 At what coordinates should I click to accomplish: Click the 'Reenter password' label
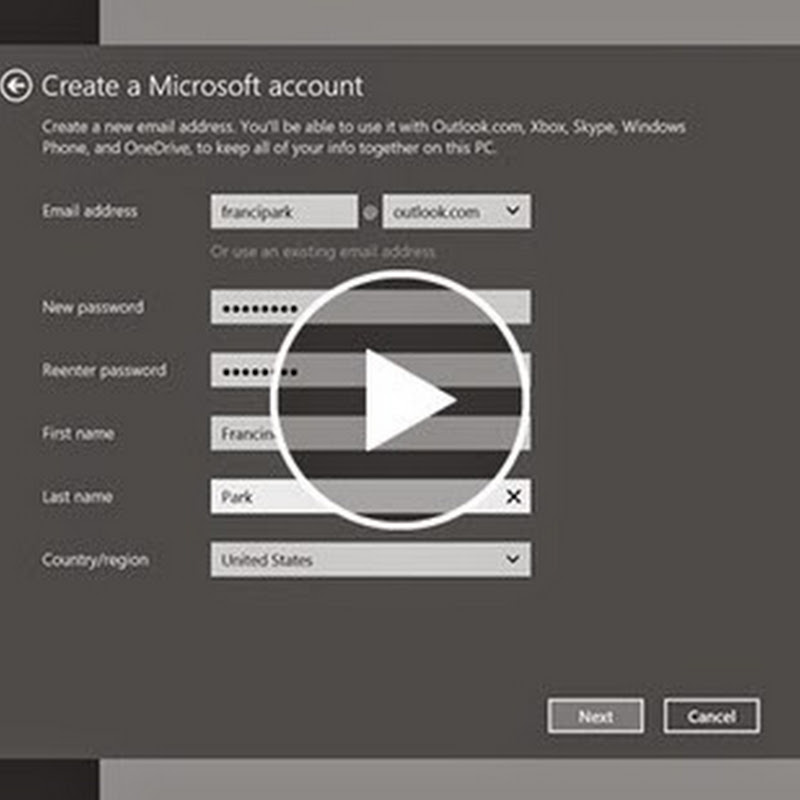click(104, 370)
